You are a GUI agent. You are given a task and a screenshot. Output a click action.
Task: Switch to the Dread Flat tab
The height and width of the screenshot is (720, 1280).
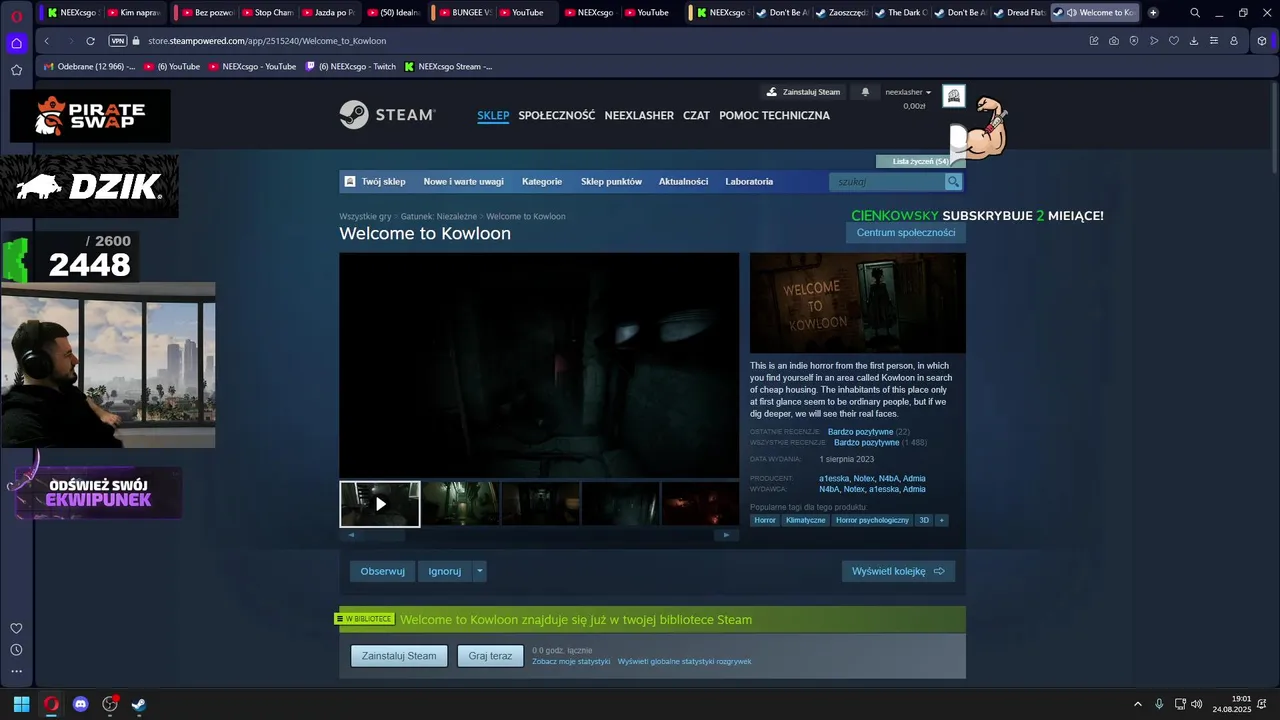click(x=1020, y=13)
